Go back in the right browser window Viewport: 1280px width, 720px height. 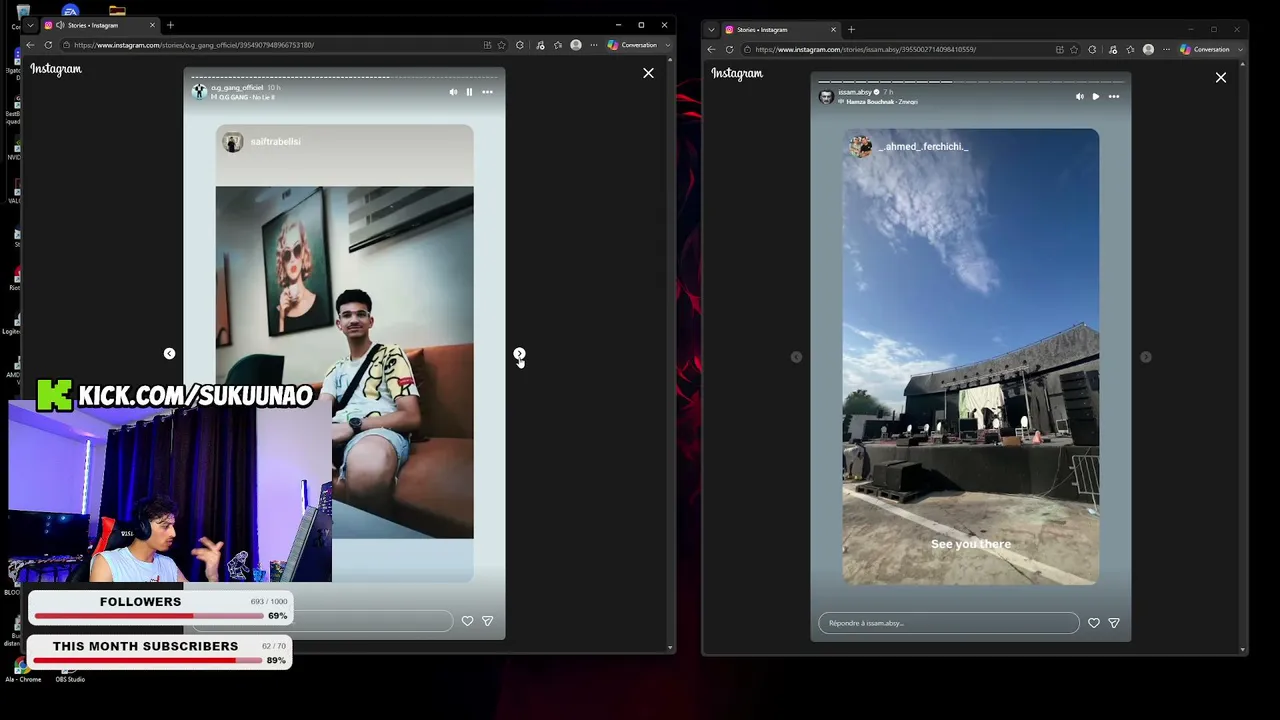[711, 49]
